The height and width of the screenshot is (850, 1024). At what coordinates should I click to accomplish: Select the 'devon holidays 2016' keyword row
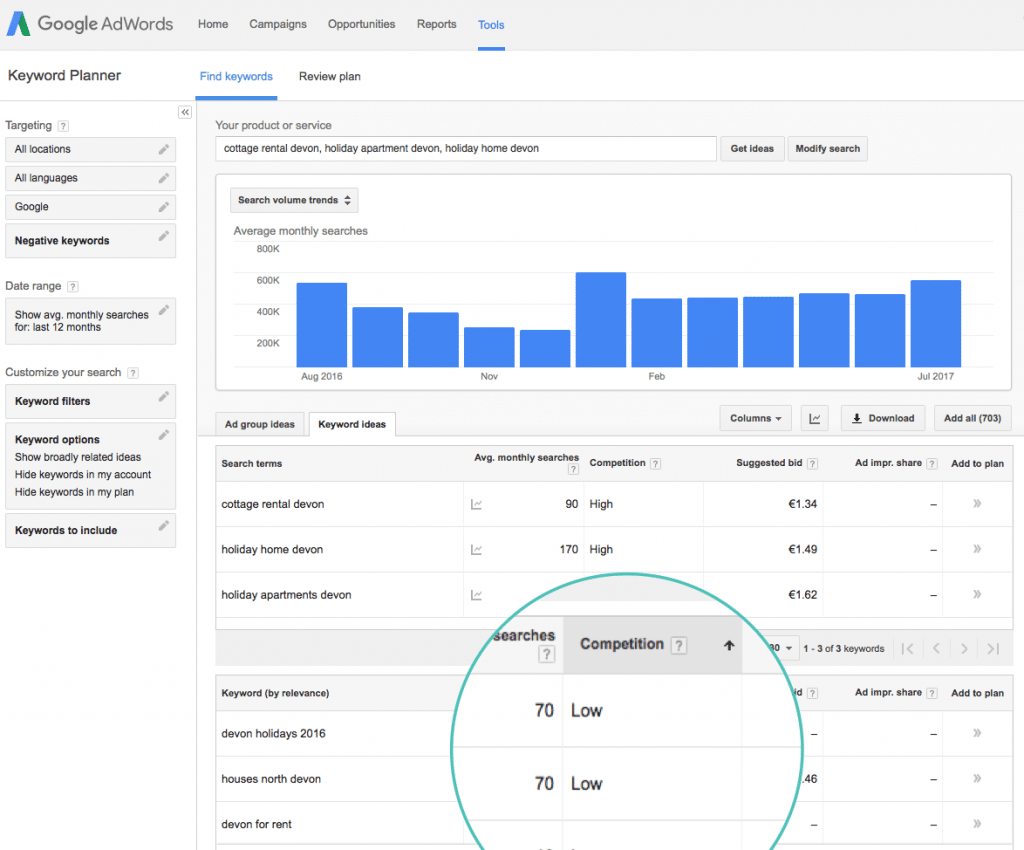click(x=273, y=734)
